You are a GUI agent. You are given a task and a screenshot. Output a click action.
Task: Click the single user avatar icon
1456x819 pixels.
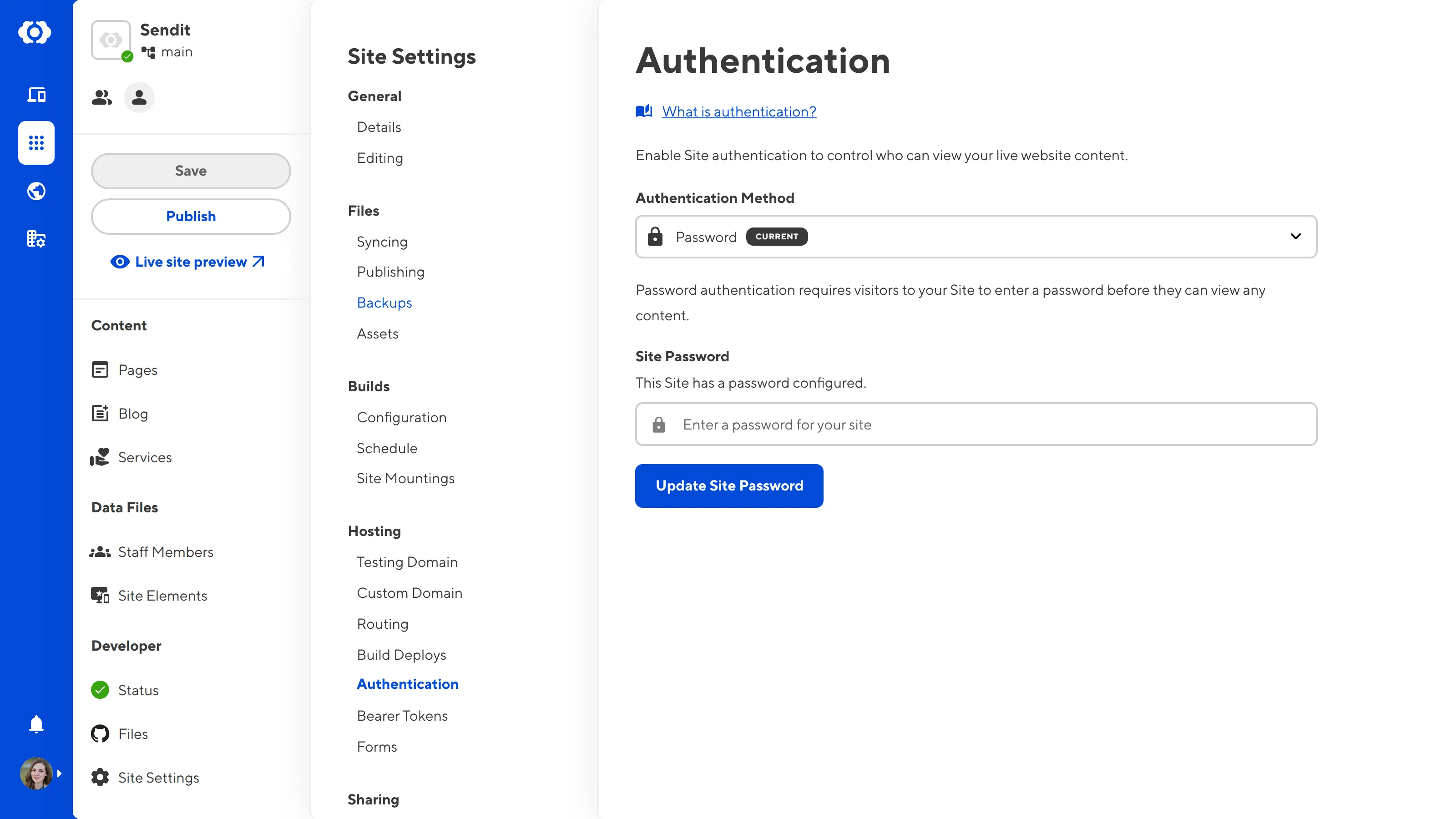coord(139,98)
